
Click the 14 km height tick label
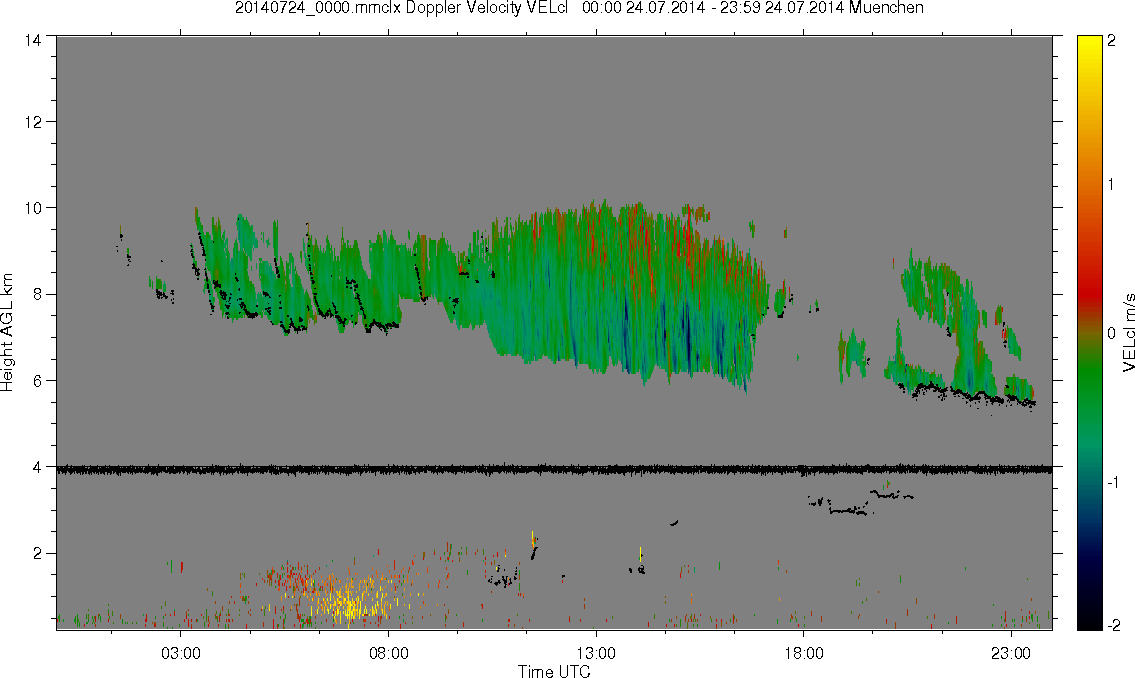pos(33,41)
